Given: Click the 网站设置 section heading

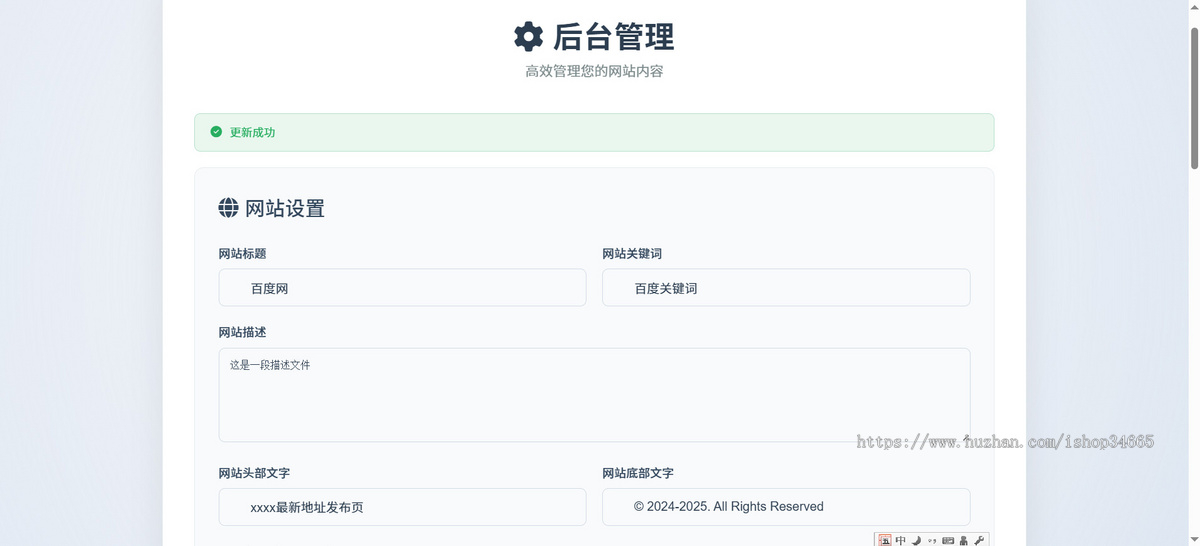Looking at the screenshot, I should coord(285,208).
